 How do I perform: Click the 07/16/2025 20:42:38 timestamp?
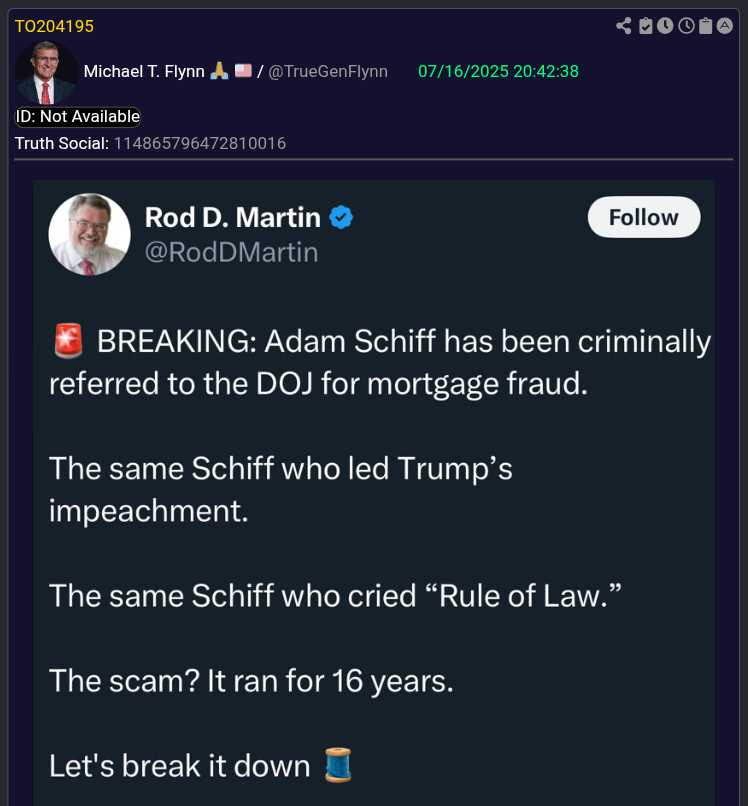coord(498,71)
